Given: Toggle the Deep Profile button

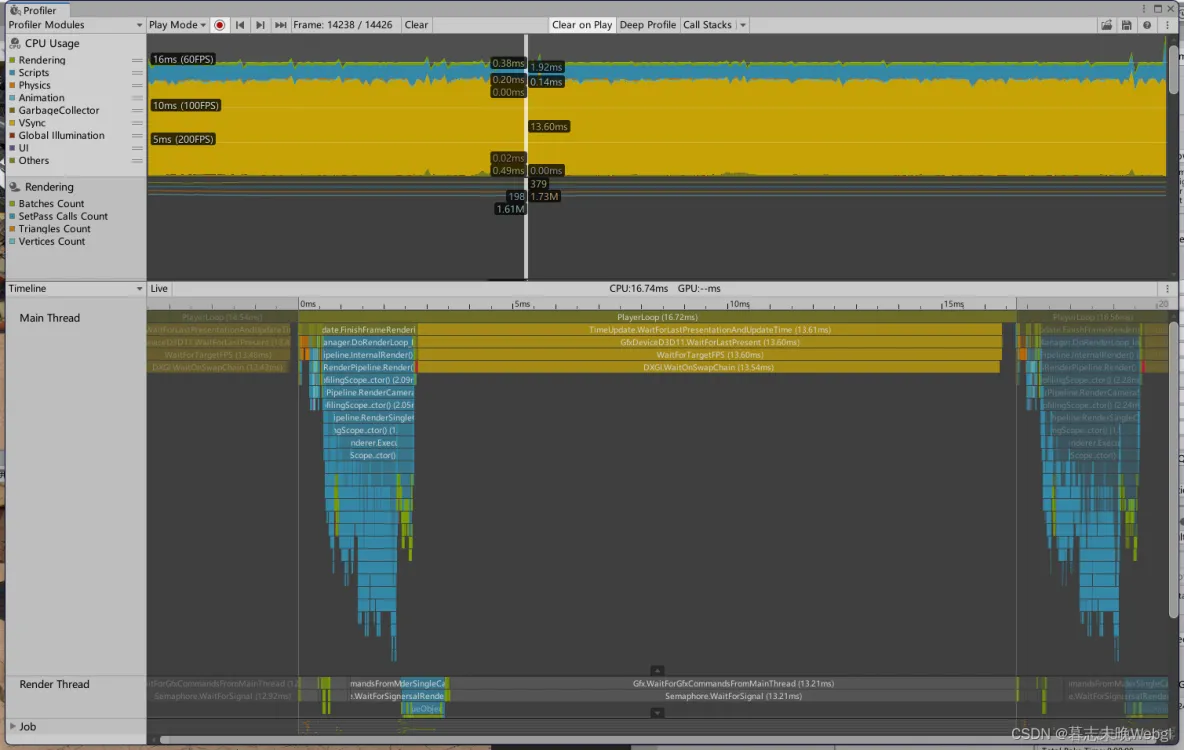Looking at the screenshot, I should tap(647, 25).
